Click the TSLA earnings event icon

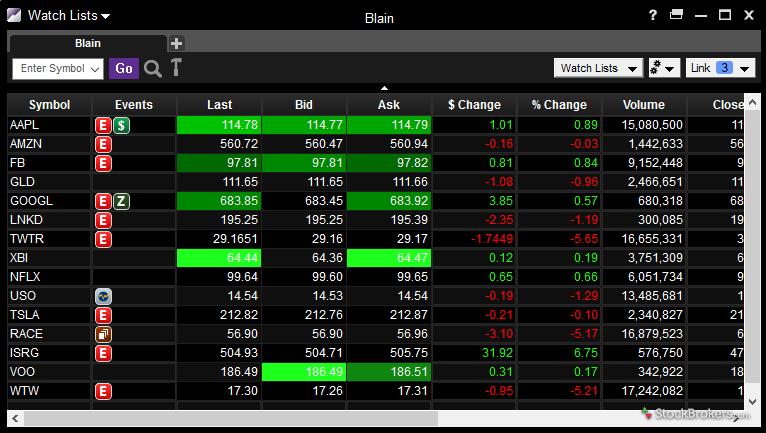[x=103, y=315]
